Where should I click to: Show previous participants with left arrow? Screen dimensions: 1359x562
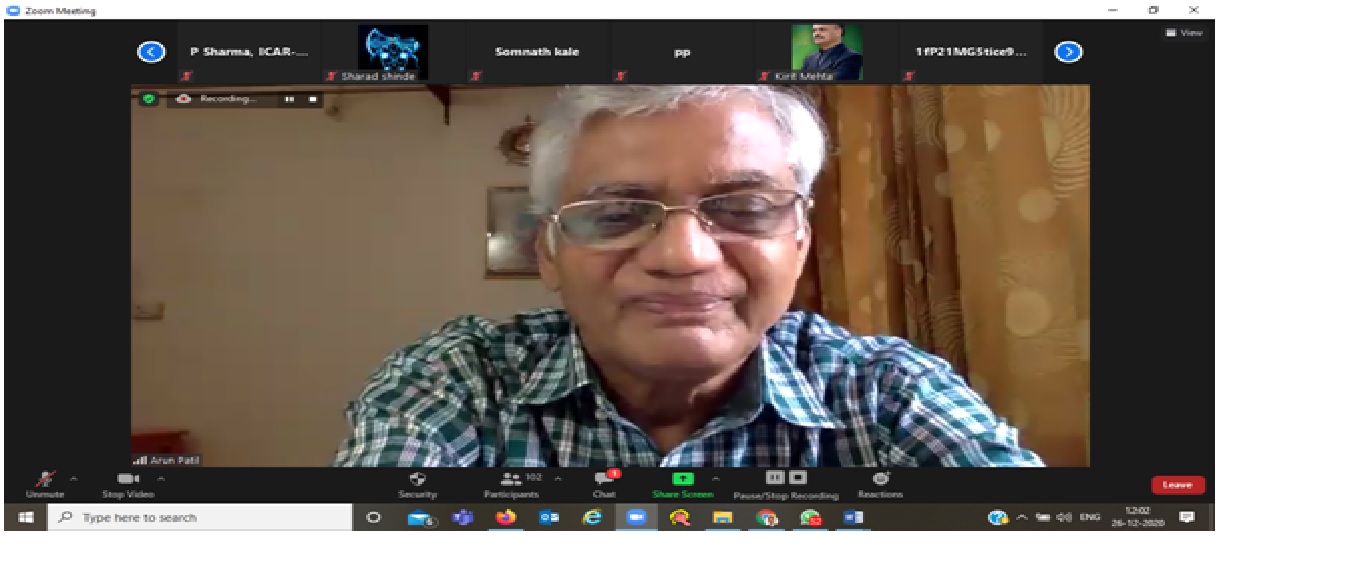point(151,52)
